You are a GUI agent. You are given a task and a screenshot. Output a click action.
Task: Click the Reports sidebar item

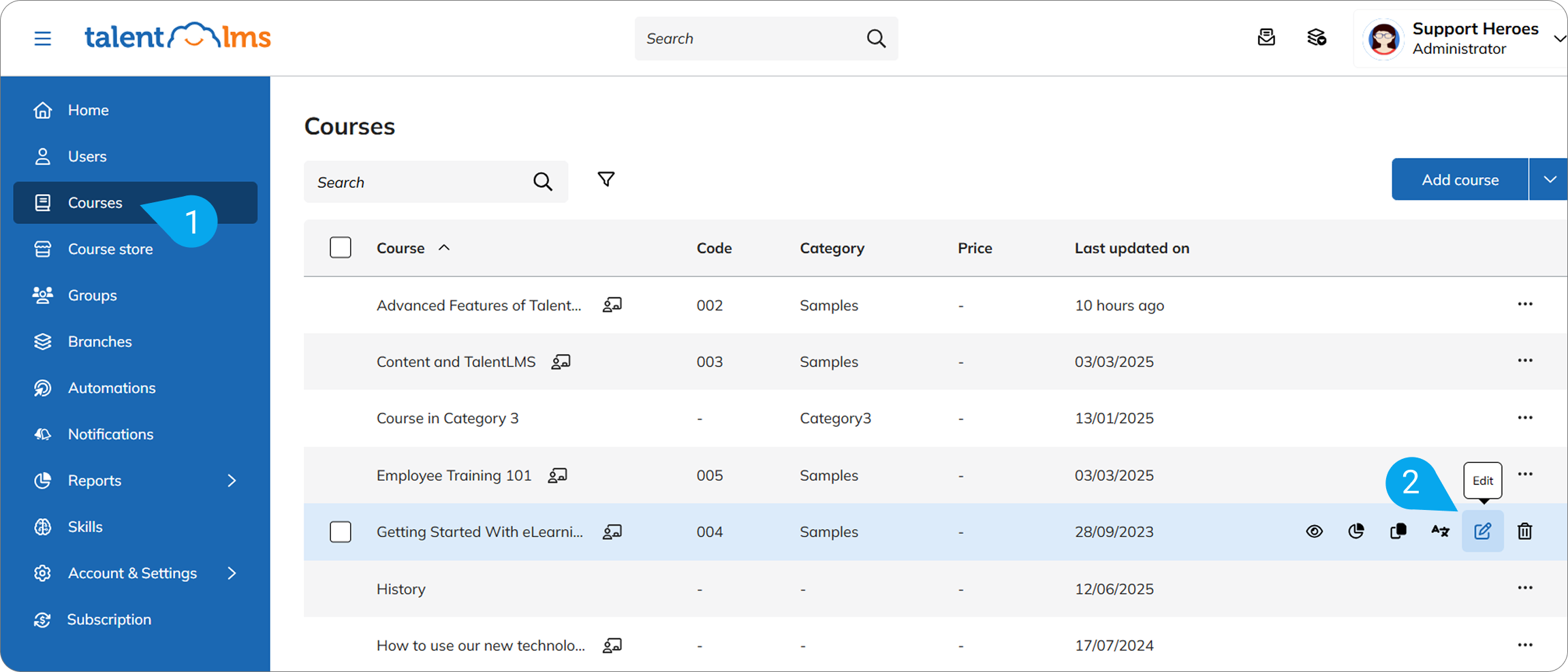[95, 480]
